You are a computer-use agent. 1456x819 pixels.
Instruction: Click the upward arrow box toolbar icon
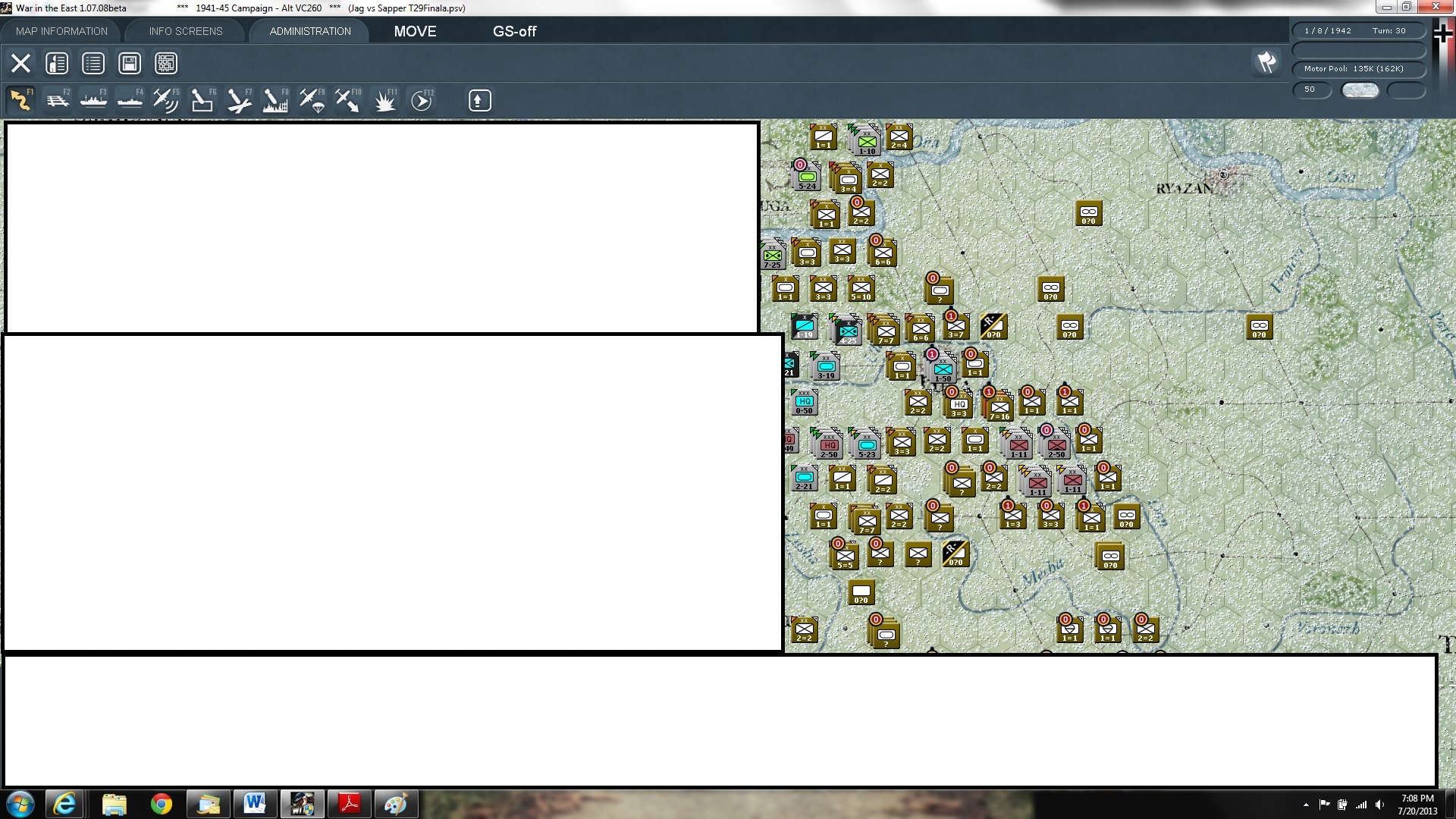pyautogui.click(x=479, y=100)
